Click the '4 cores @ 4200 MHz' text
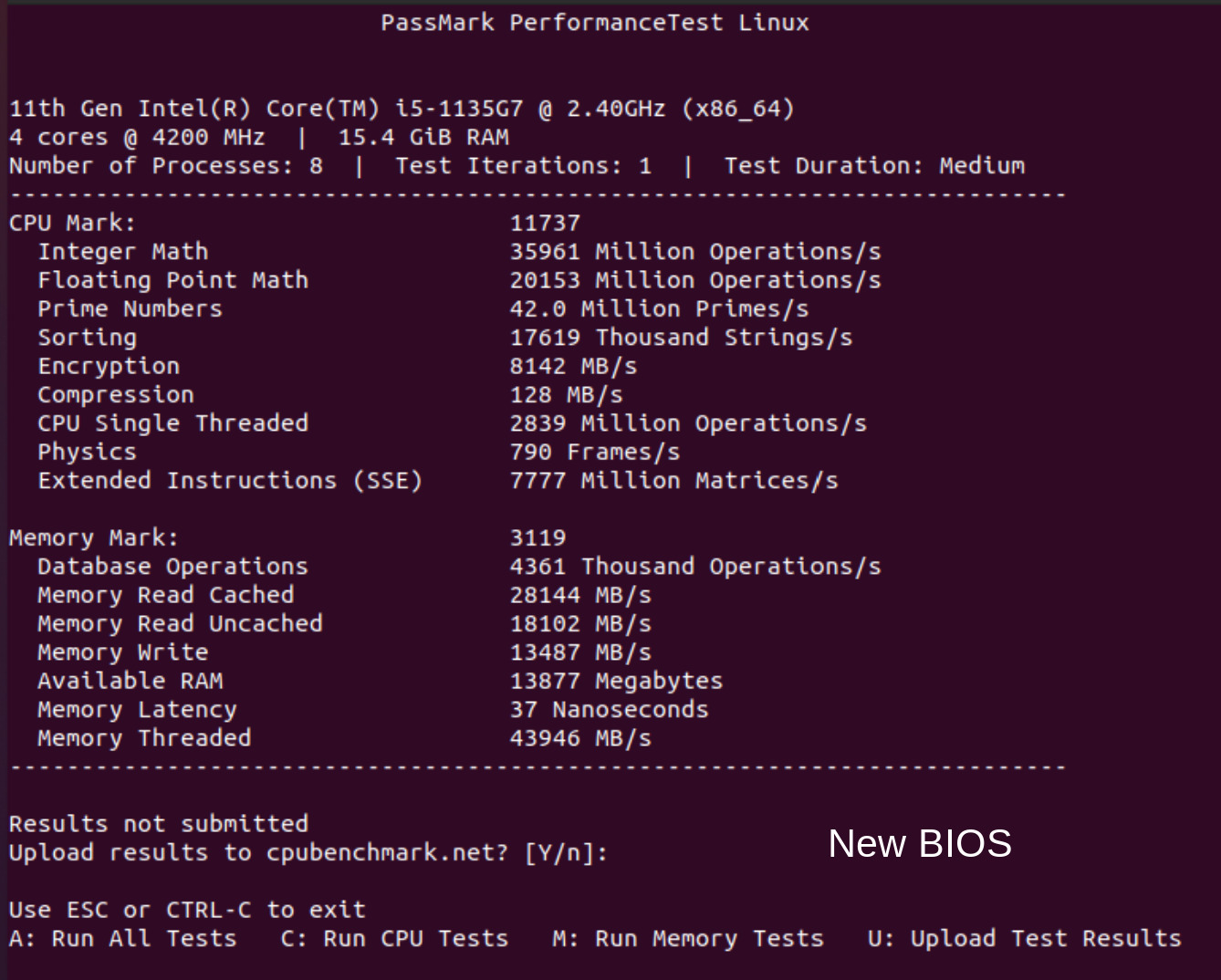The width and height of the screenshot is (1221, 980). 137,138
